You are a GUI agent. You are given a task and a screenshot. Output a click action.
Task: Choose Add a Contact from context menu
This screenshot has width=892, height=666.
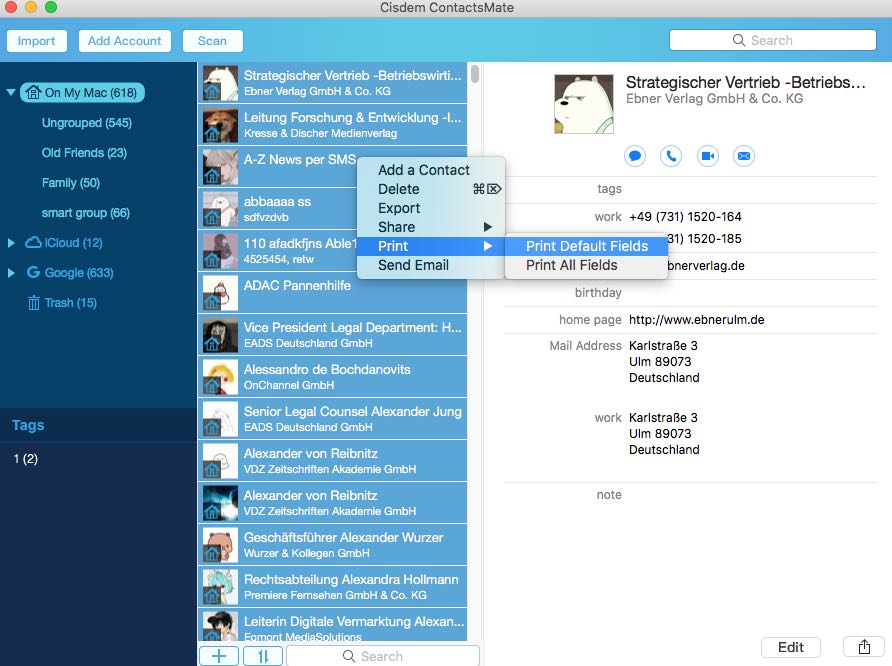tap(430, 170)
